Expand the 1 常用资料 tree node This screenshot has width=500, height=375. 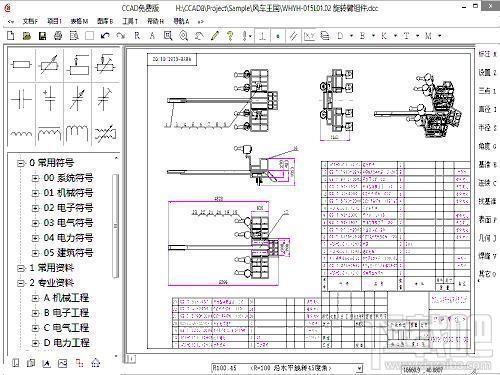click(21, 268)
